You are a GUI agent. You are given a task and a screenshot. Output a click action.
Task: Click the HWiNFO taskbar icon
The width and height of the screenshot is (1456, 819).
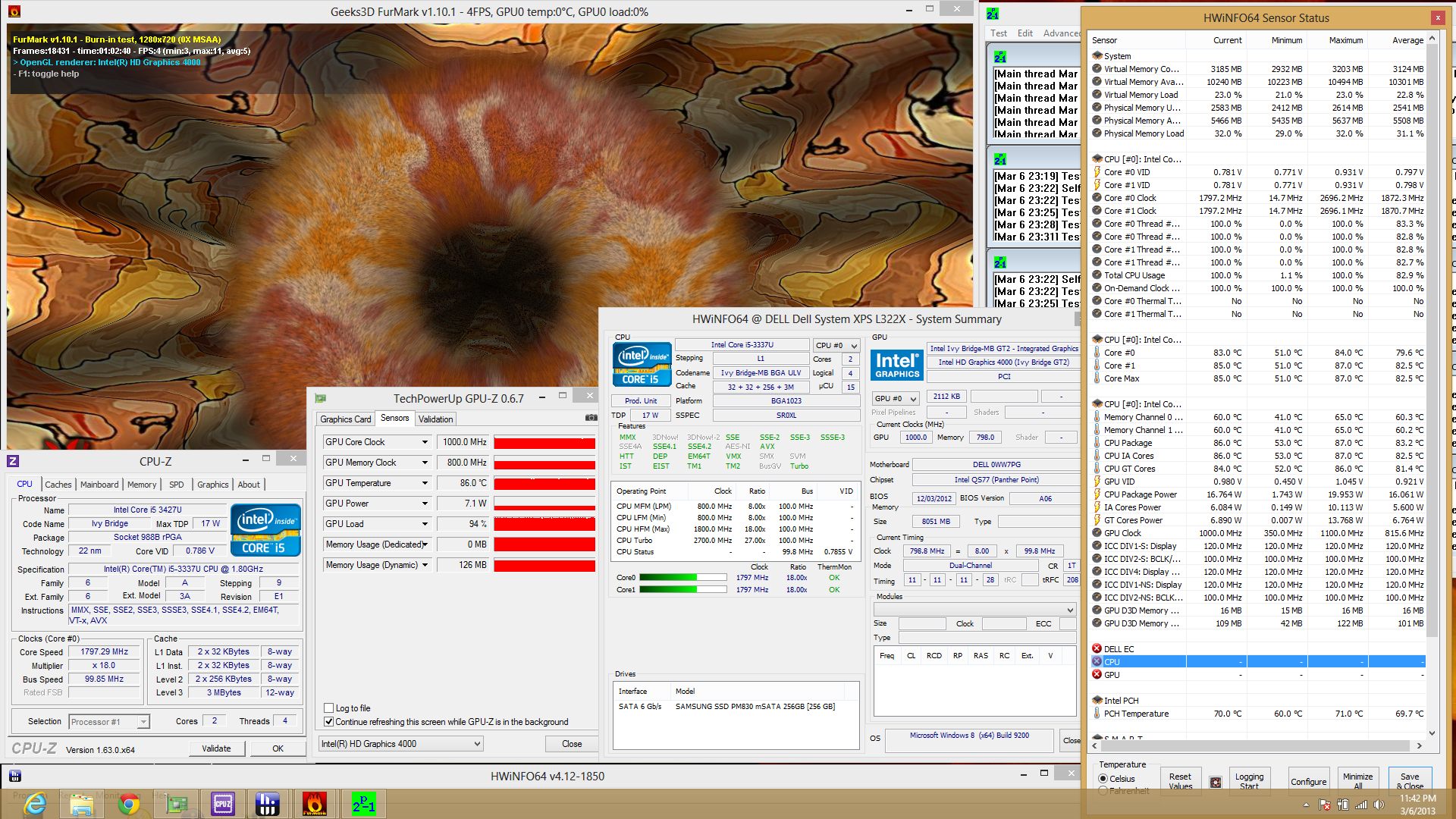click(x=268, y=804)
